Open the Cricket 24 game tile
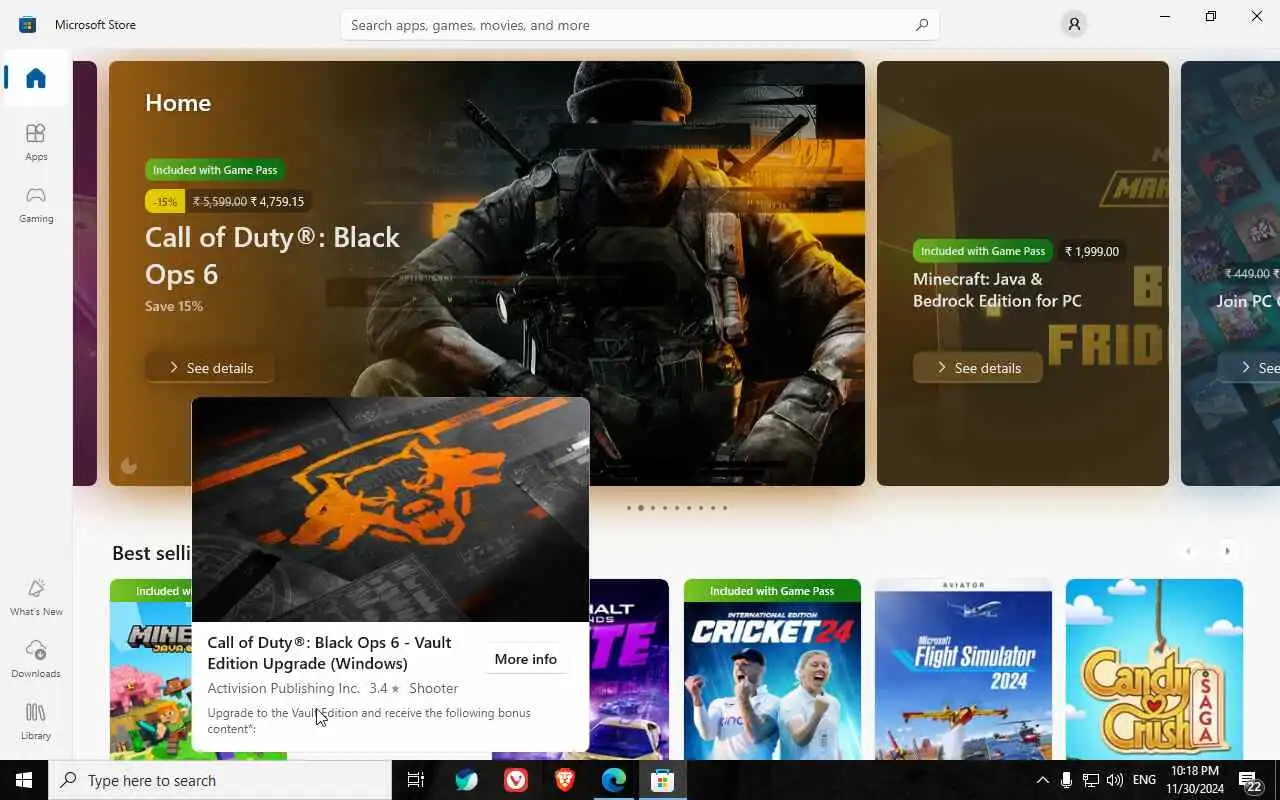The height and width of the screenshot is (800, 1280). click(772, 669)
